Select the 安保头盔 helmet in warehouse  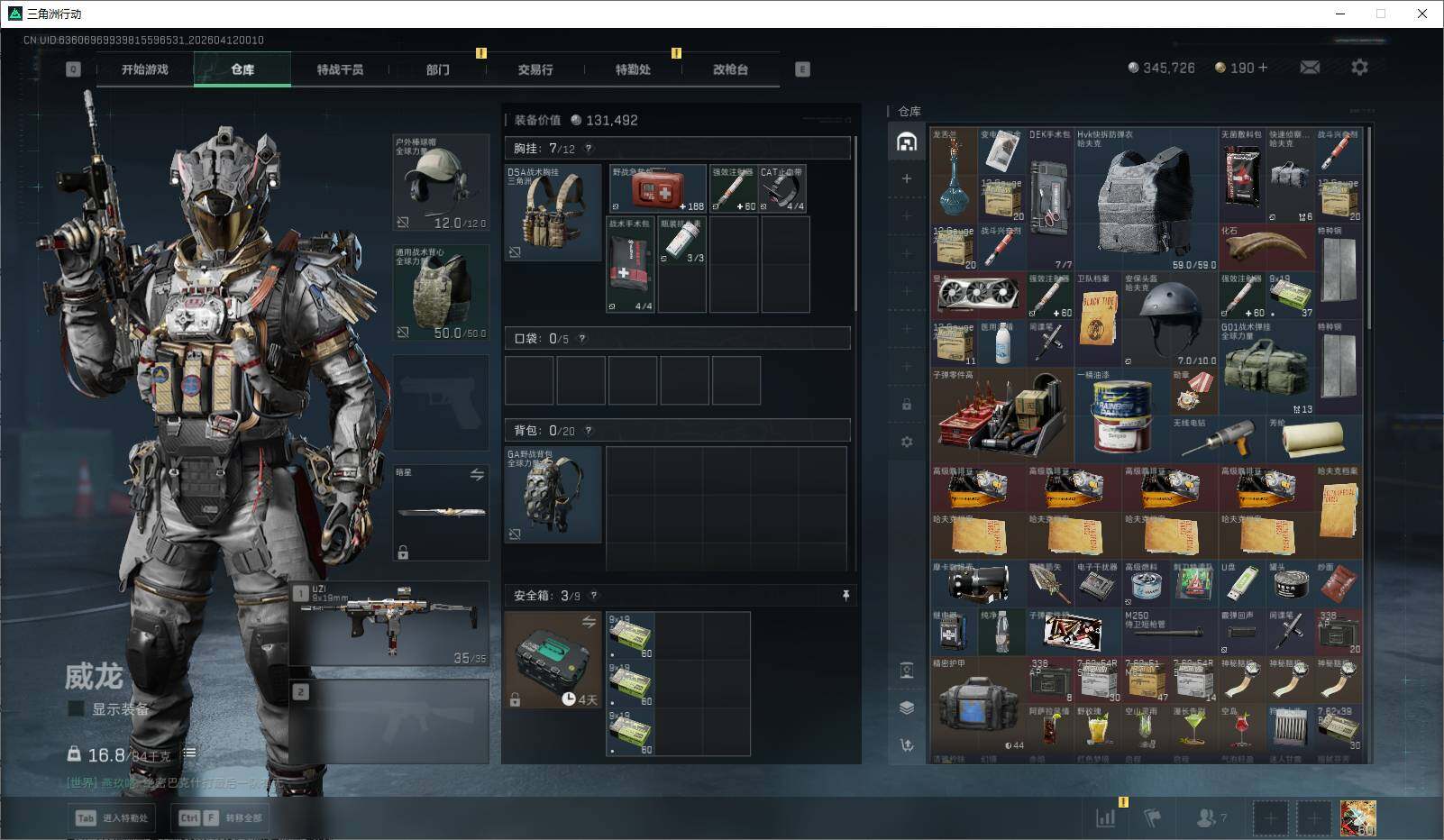click(1169, 319)
